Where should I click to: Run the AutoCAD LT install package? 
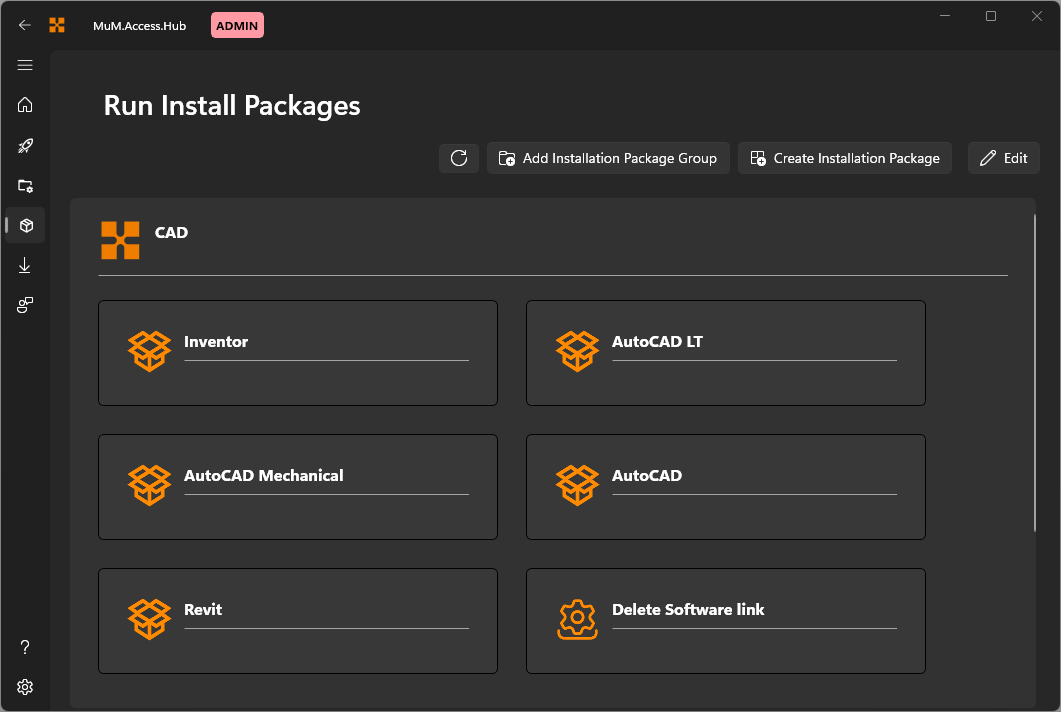tap(725, 353)
